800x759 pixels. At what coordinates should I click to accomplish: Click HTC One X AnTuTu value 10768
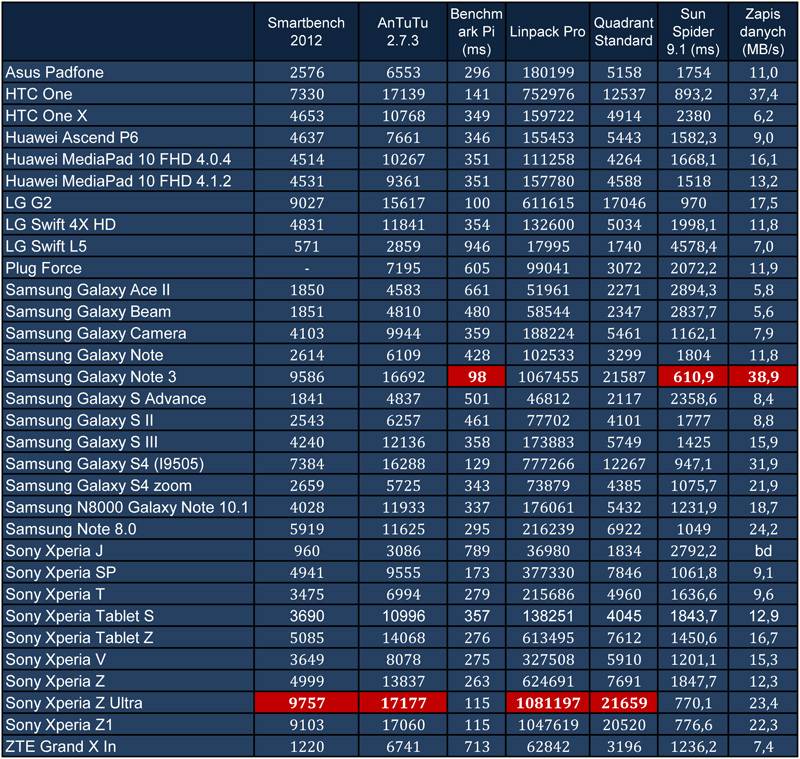coord(403,116)
